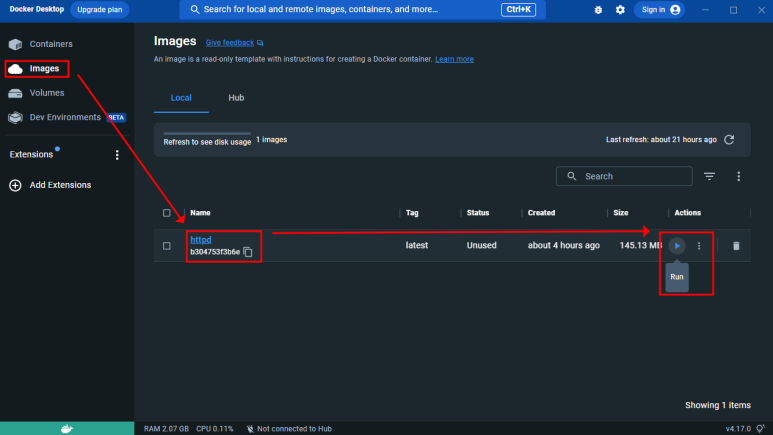
Task: Switch to the Hub tab
Action: [236, 98]
